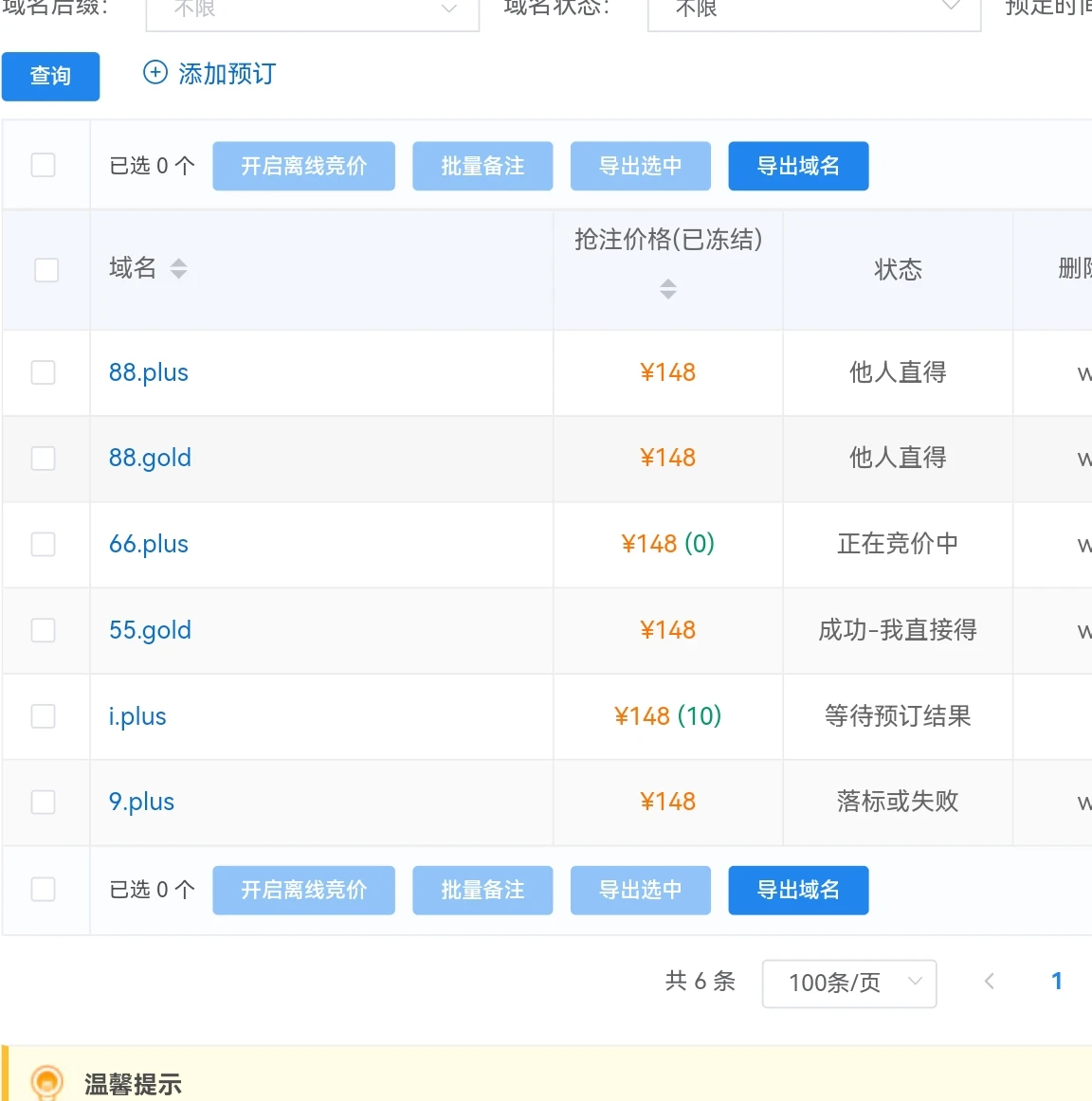Click top 导出域名 button

tap(798, 166)
